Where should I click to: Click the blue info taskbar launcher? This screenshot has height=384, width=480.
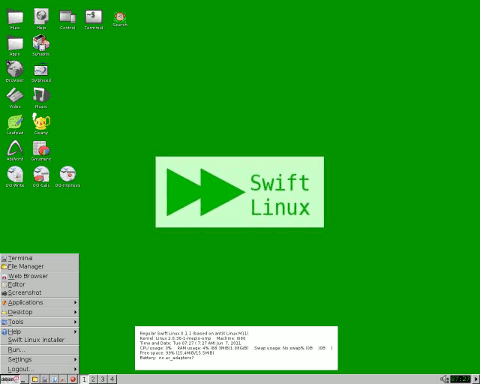tap(54, 379)
